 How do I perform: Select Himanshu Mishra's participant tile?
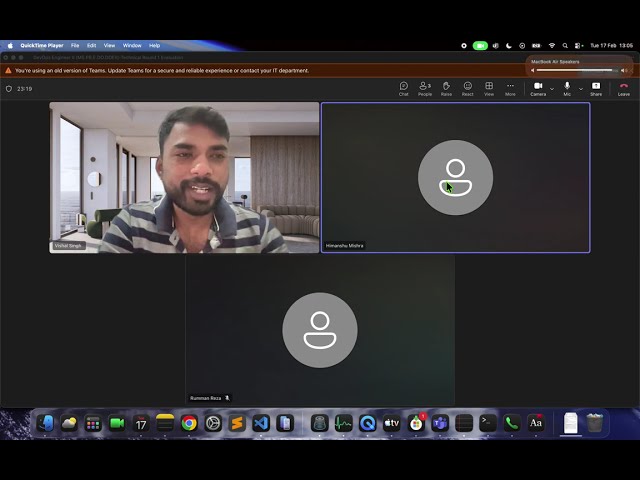pos(456,178)
